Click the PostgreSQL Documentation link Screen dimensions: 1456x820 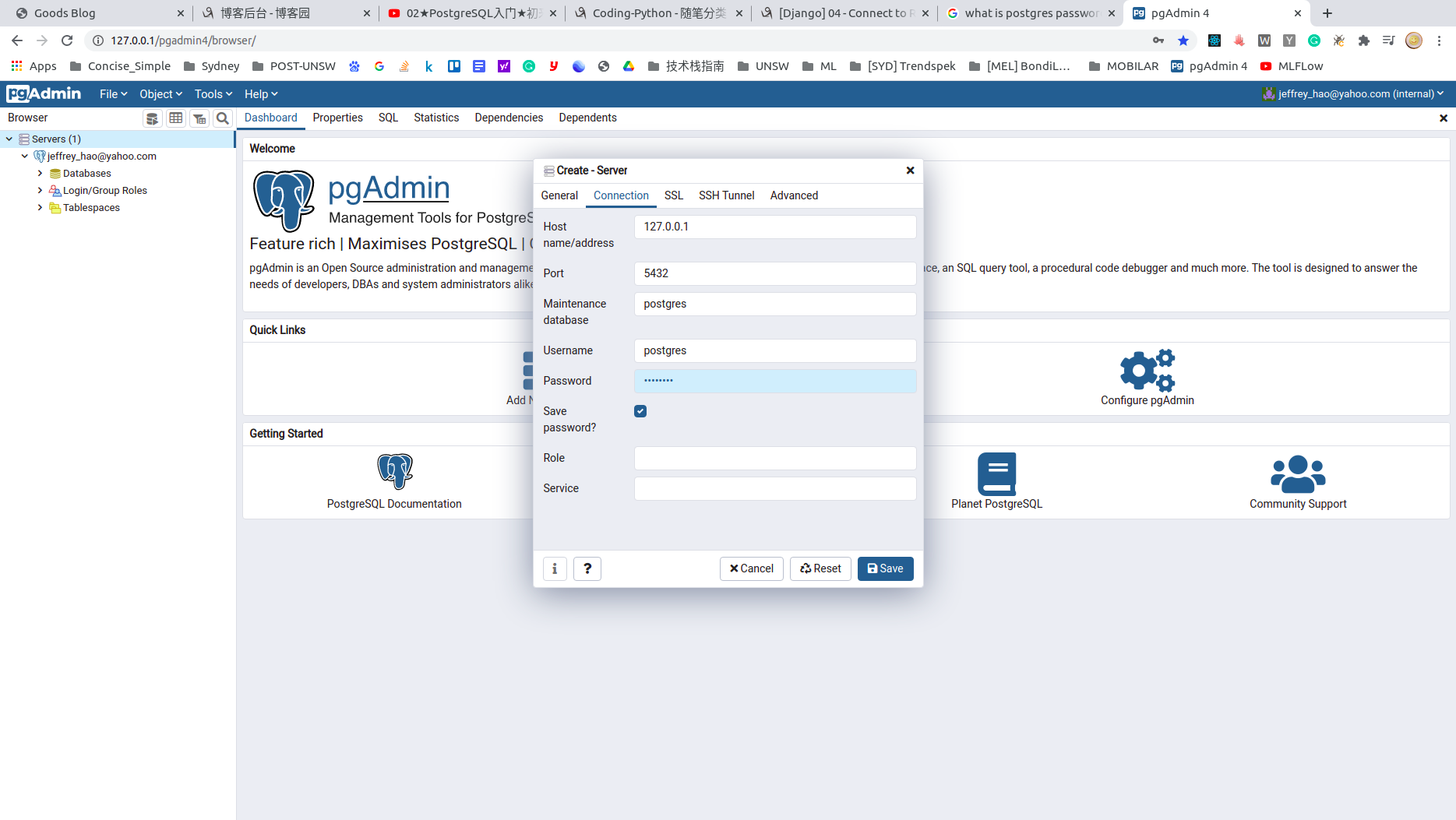pyautogui.click(x=394, y=504)
